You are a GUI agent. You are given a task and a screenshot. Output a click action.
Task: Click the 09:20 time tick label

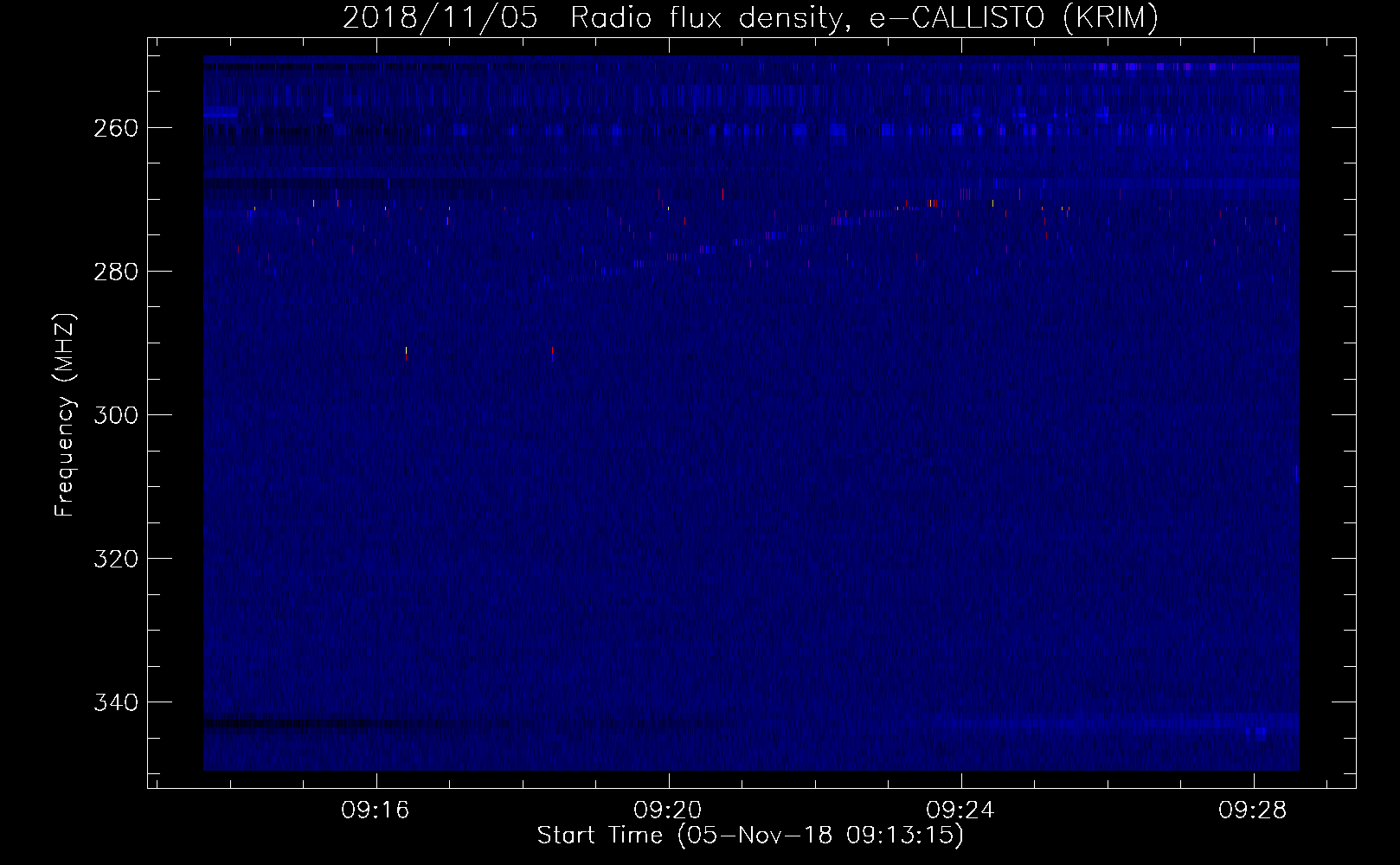pos(668,811)
